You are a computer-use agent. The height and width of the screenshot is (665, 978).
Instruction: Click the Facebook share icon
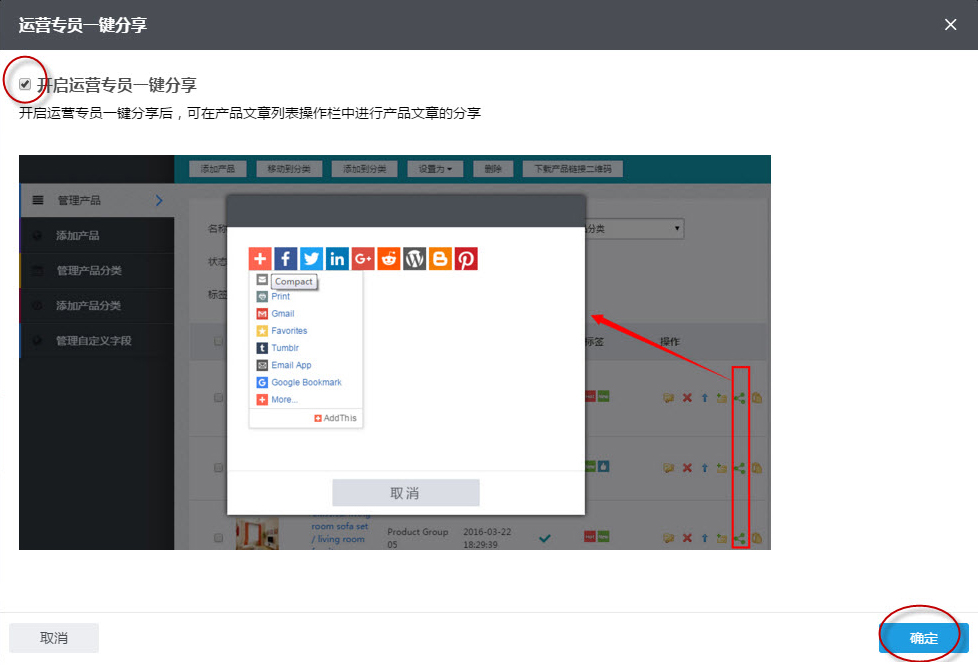click(x=285, y=259)
